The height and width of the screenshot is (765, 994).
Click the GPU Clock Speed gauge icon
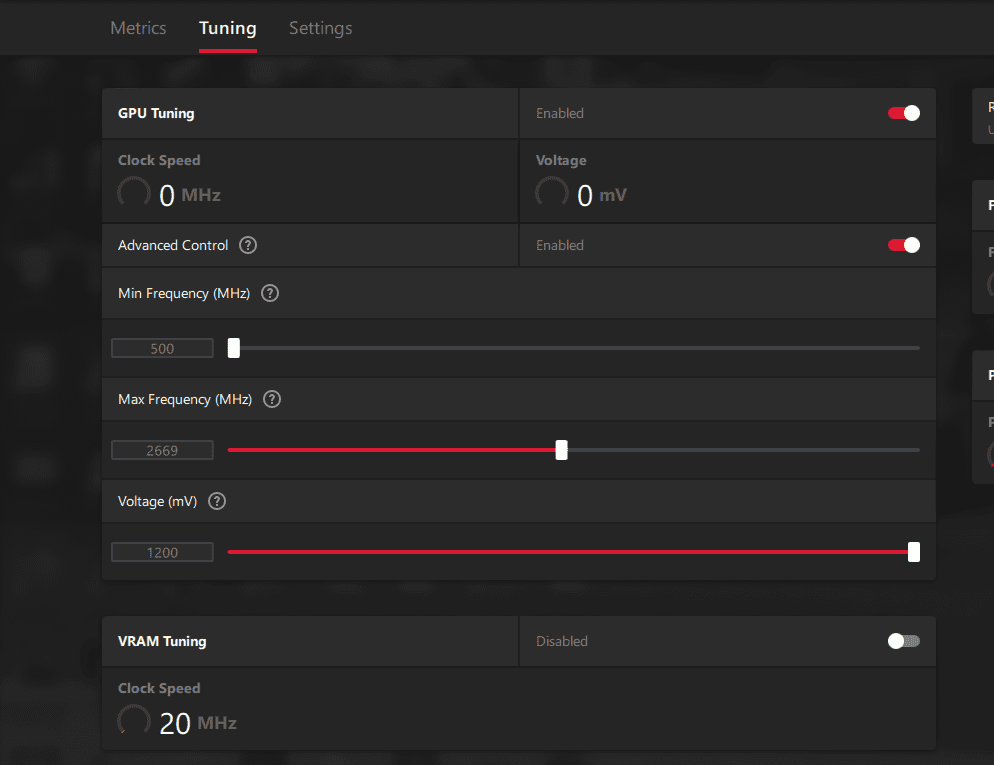pyautogui.click(x=134, y=194)
